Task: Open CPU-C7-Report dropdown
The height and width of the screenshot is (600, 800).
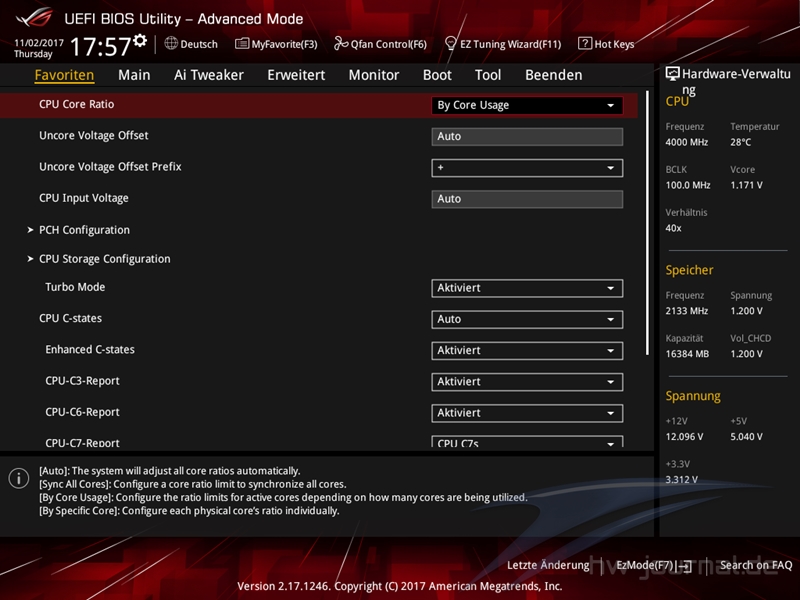Action: 527,442
